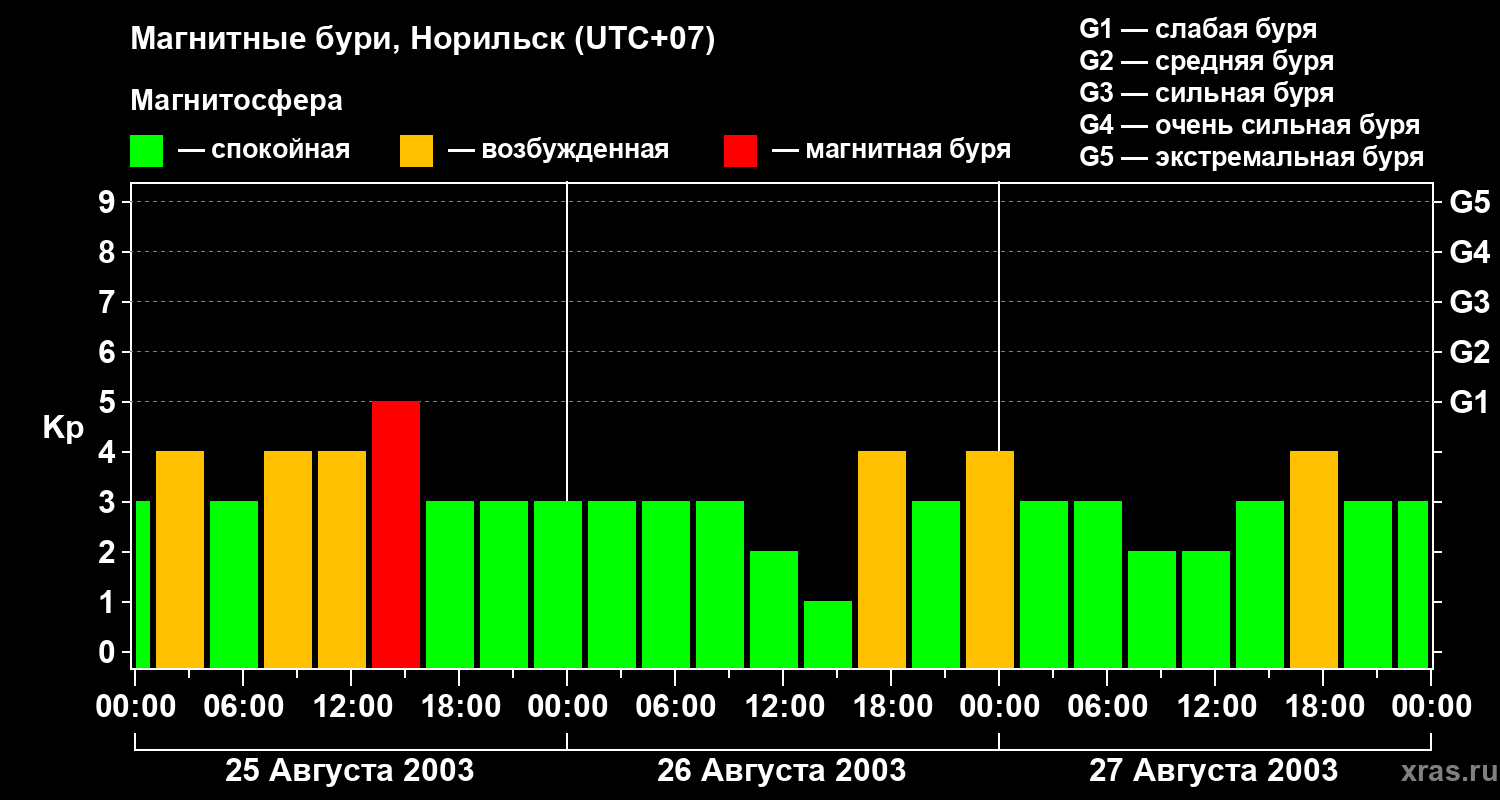Viewport: 1500px width, 800px height.
Task: Click the red Kp 5 storm bar
Action: coord(396,534)
